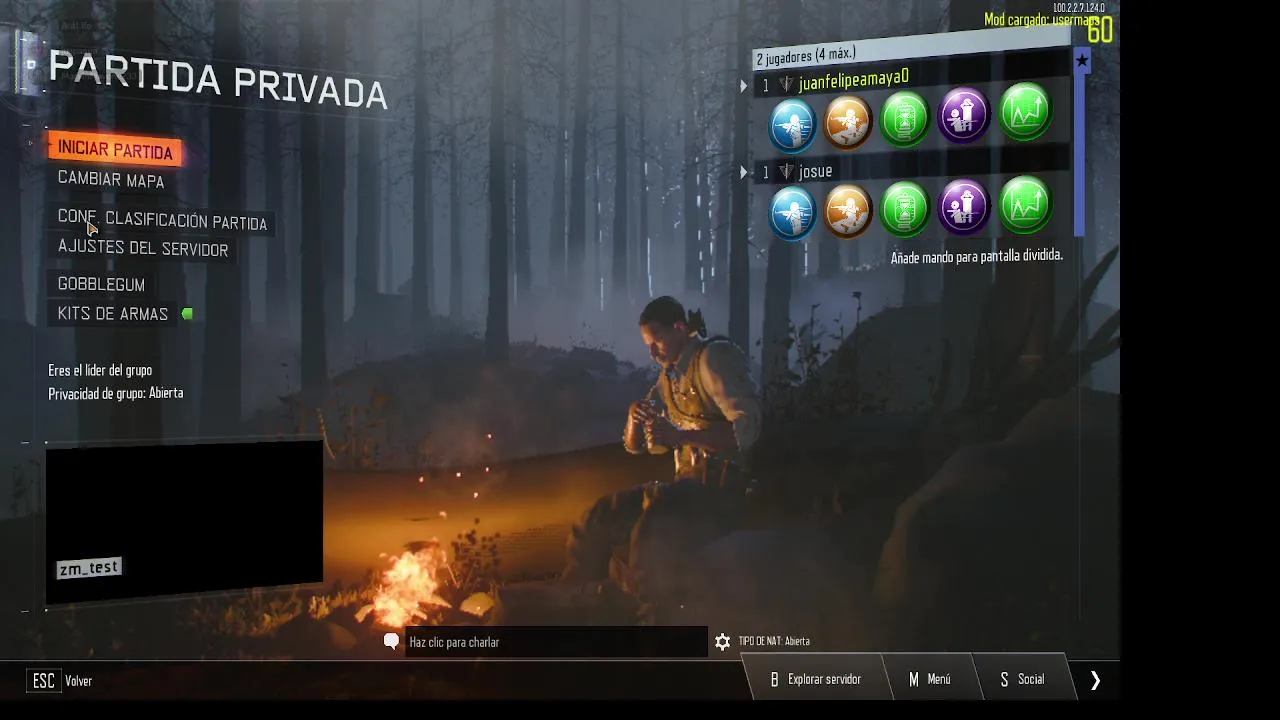This screenshot has height=720, width=1280.
Task: Click 'Añade mando para pantalla dividida' text
Action: 977,256
